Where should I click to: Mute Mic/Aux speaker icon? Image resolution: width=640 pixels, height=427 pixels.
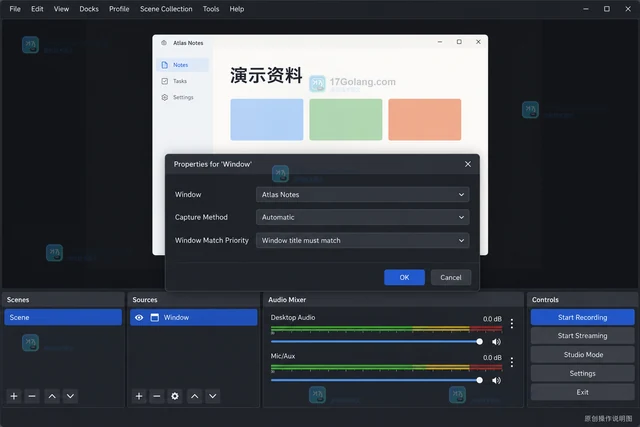click(496, 380)
